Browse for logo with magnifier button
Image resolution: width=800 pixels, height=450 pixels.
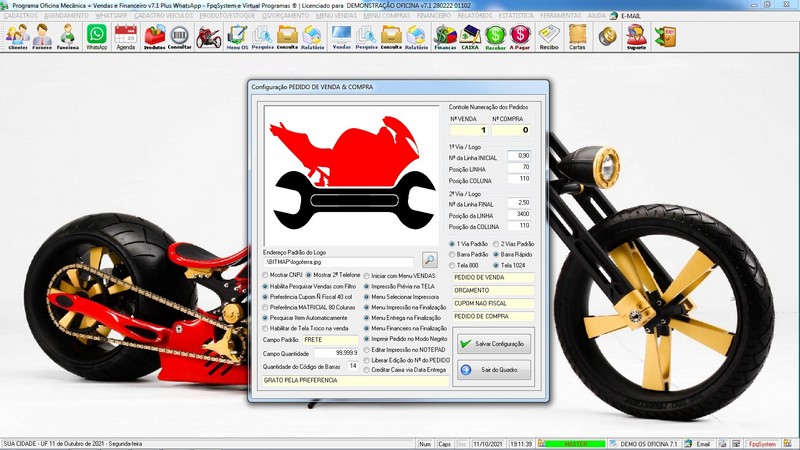coord(430,259)
